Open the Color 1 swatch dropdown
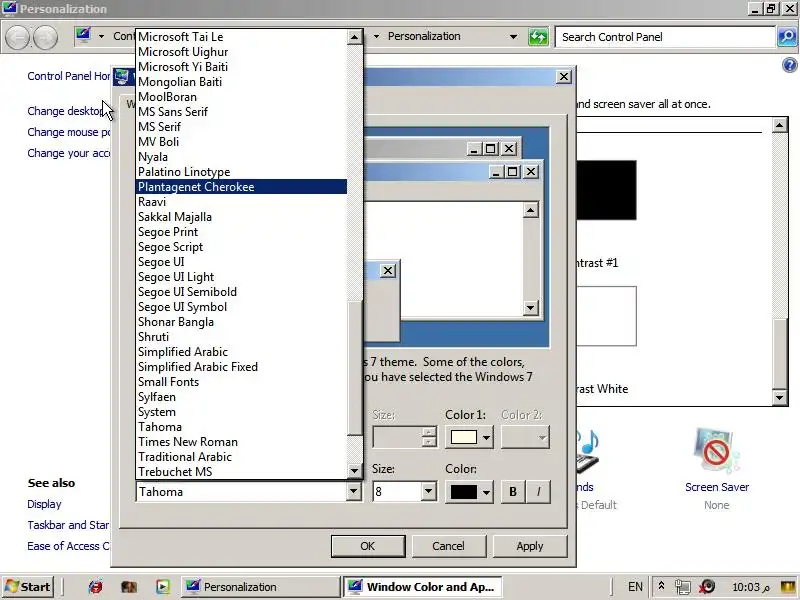Viewport: 800px width, 600px height. 486,437
